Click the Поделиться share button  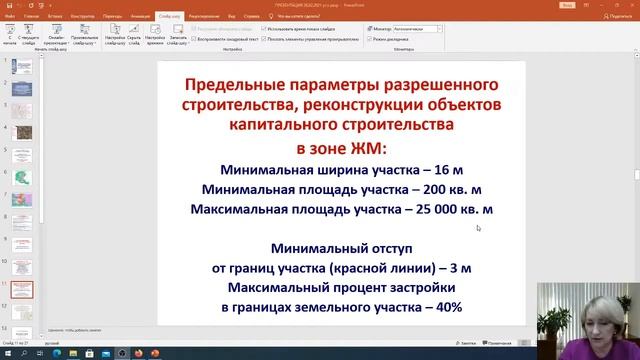point(618,16)
